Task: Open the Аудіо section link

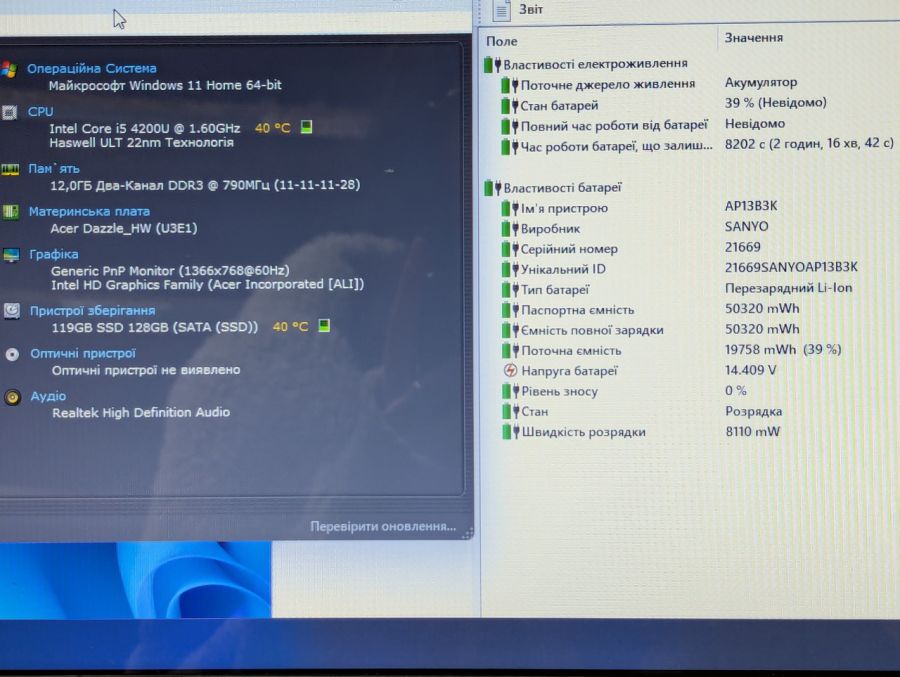Action: tap(48, 396)
